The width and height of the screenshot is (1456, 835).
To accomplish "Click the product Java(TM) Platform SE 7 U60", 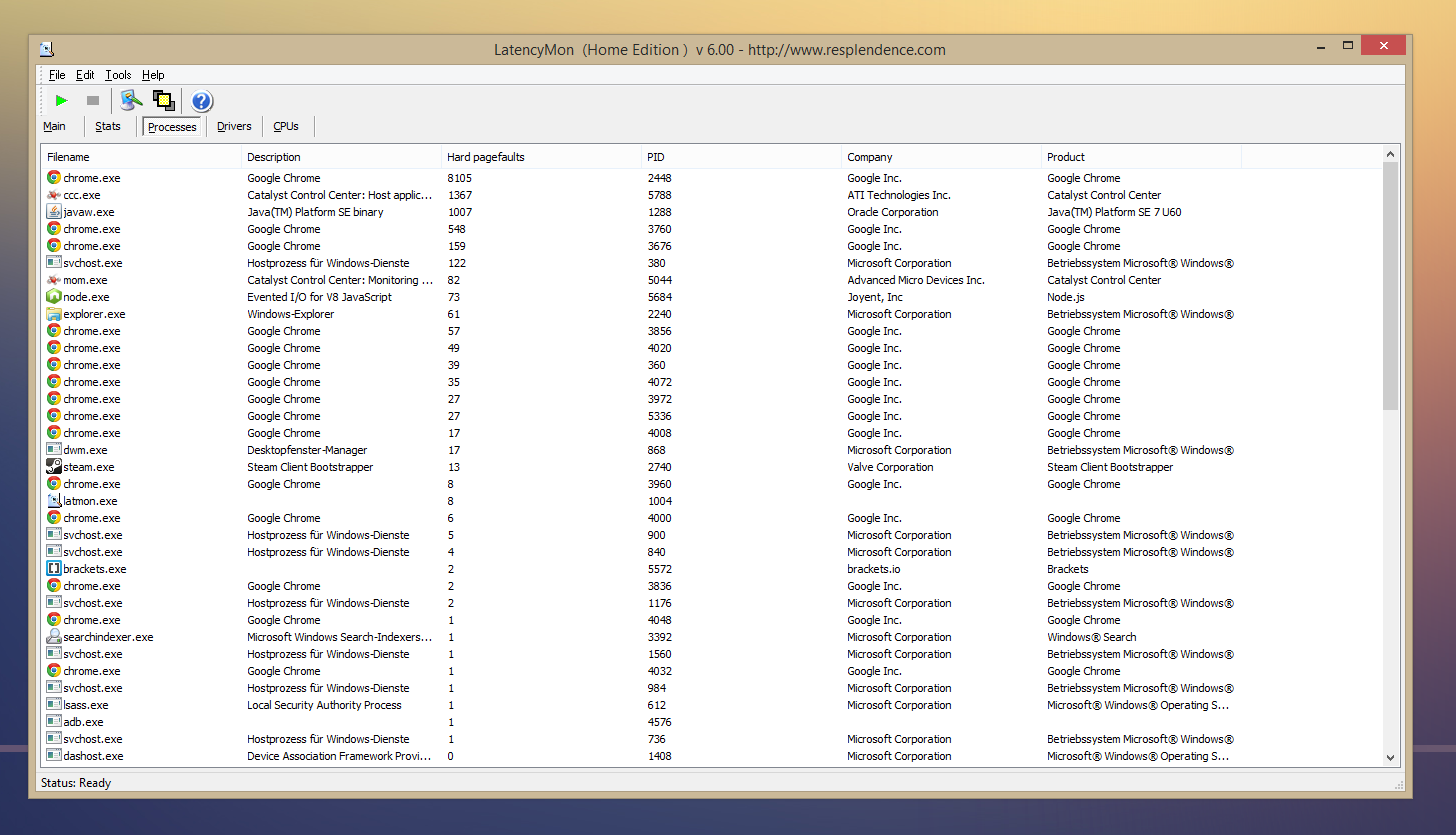I will [1114, 212].
